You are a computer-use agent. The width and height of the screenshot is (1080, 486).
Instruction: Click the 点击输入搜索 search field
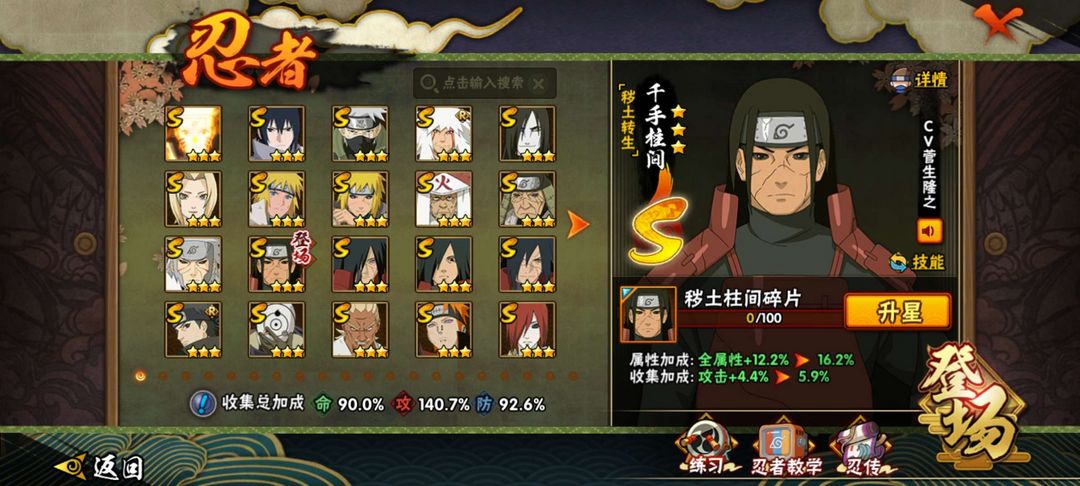(x=485, y=83)
